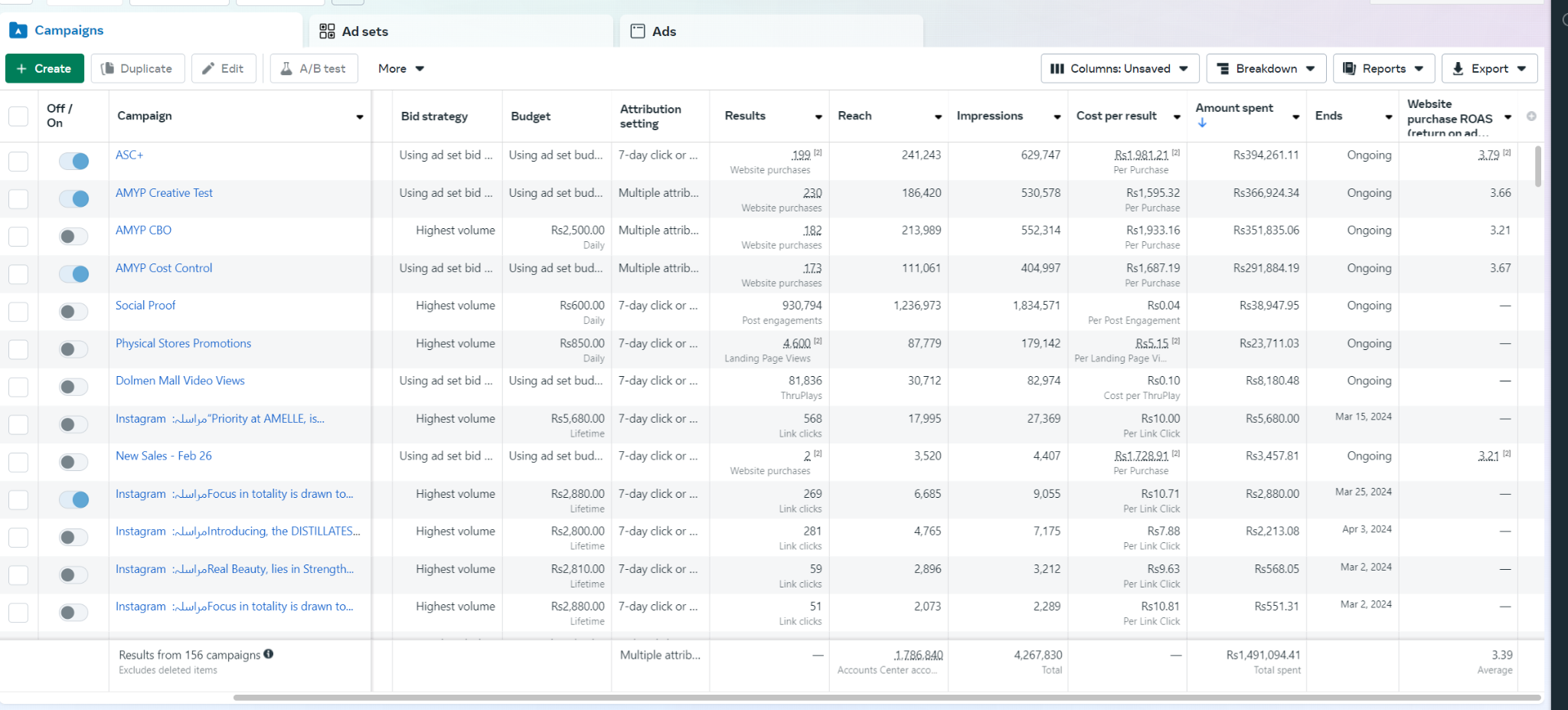Screen dimensions: 1568x710
Task: Click the Rs2,500.00 daily budget of AMYP CBO
Action: (577, 230)
